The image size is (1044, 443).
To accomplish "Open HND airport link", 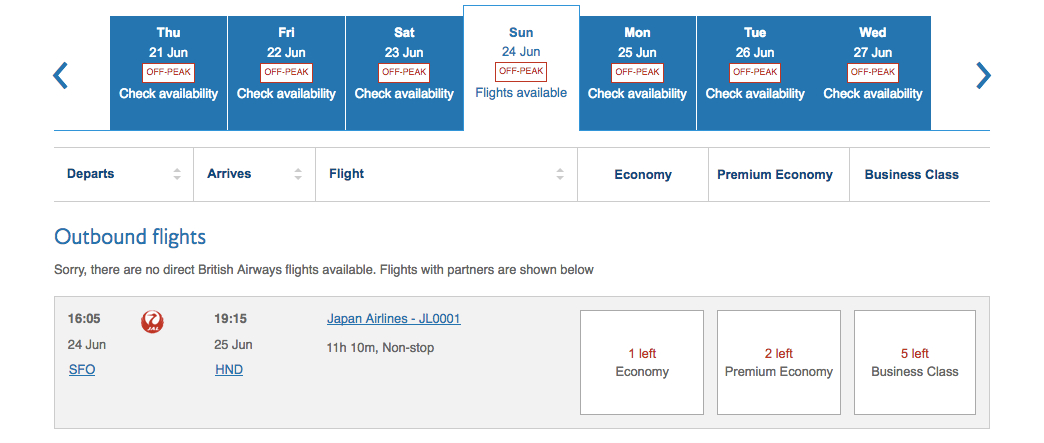I will tap(229, 370).
